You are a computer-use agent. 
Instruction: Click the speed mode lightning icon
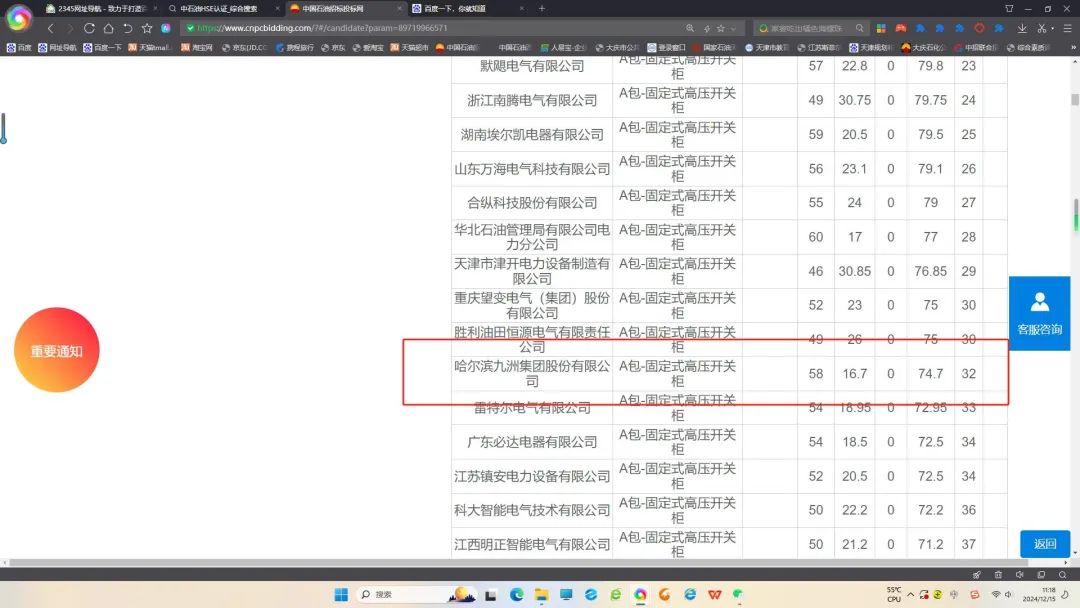pos(707,28)
